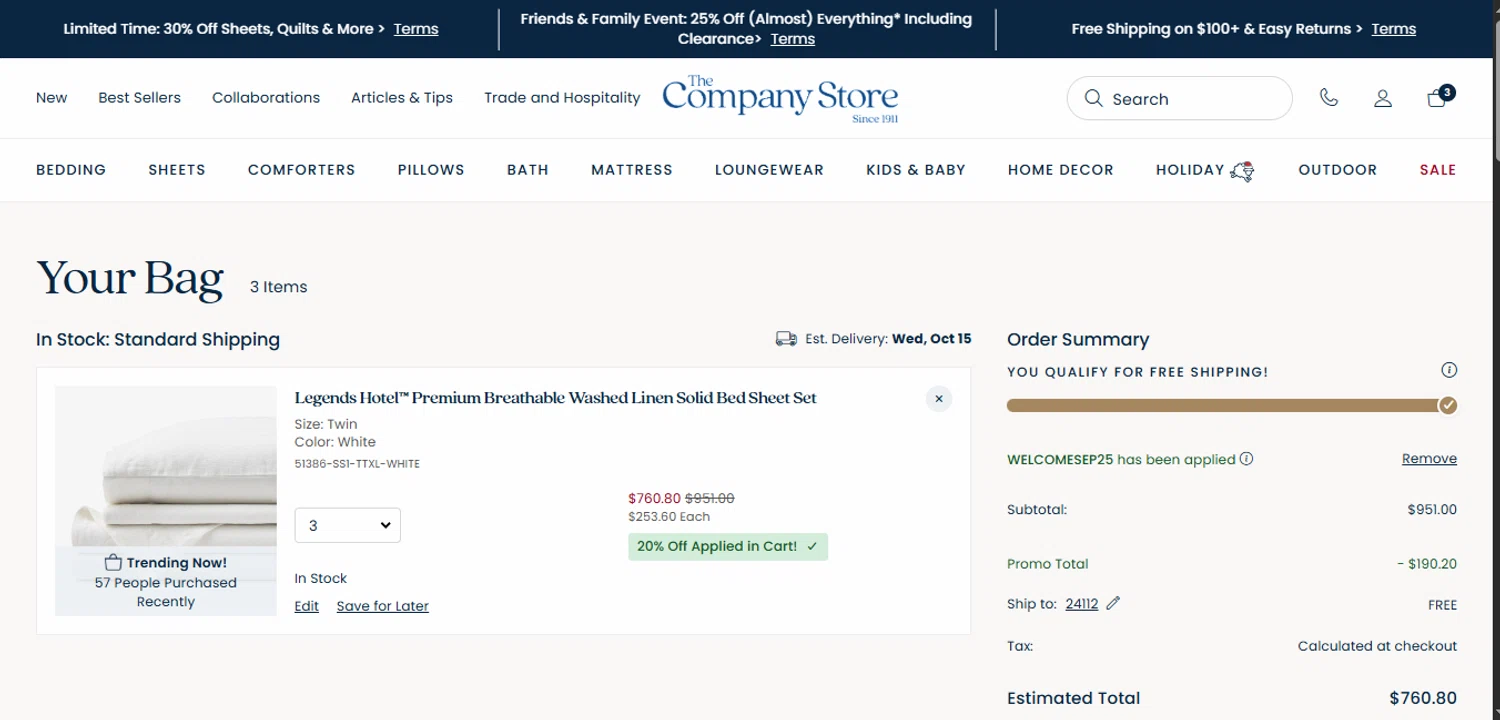Screen dimensions: 1500x720
Task: Open the shopping bag icon
Action: pyautogui.click(x=1437, y=98)
